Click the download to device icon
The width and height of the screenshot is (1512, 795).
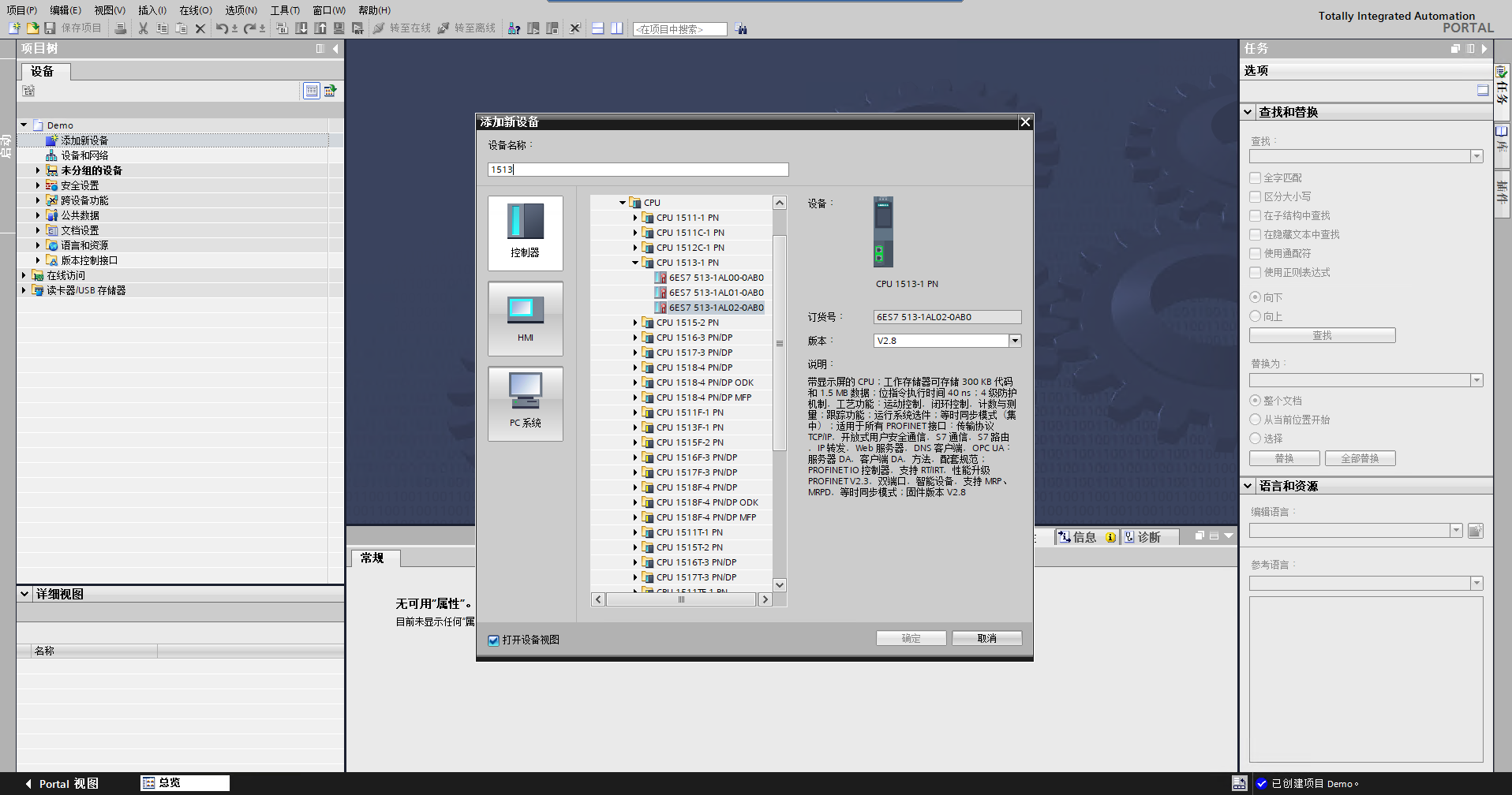point(301,28)
